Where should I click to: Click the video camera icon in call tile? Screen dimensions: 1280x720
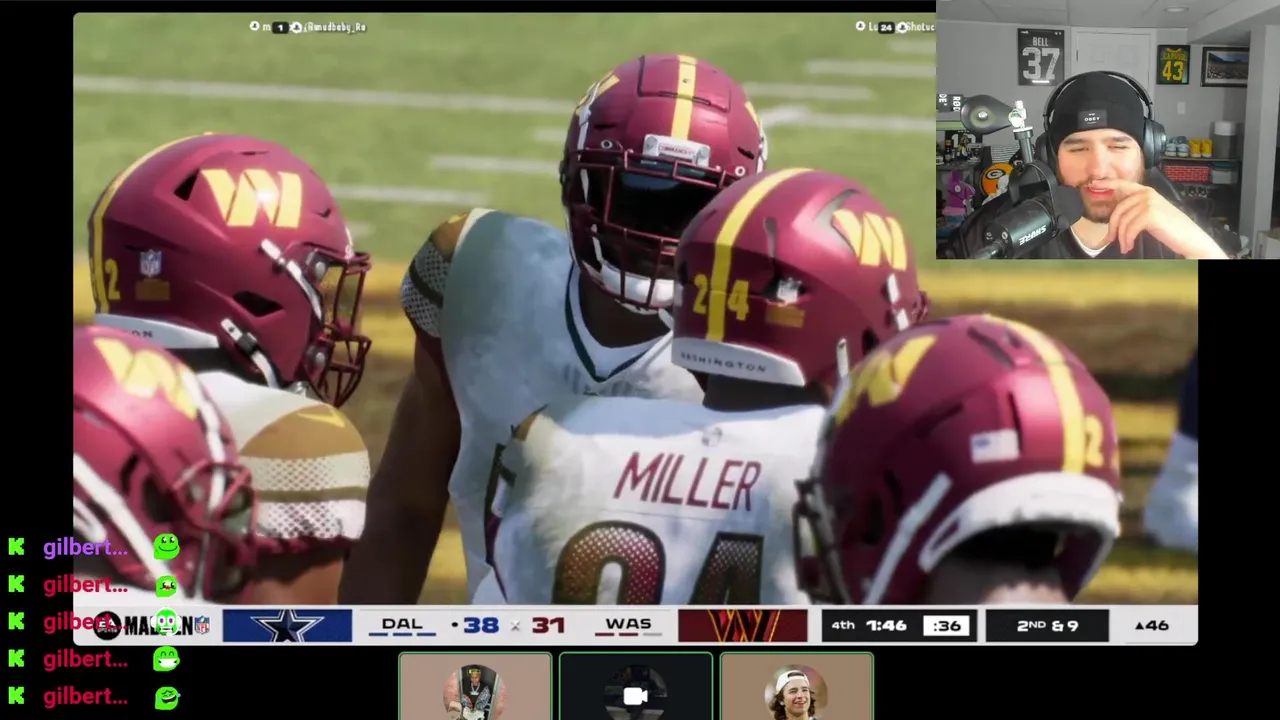tap(636, 697)
